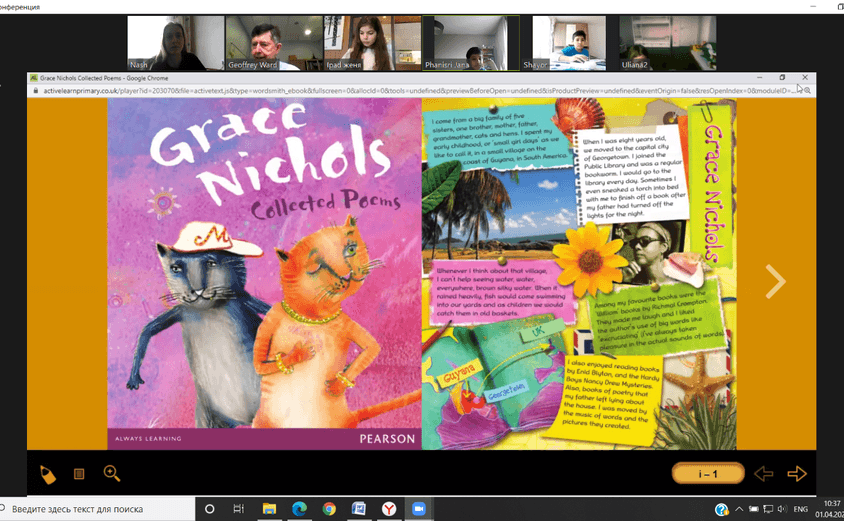Viewport: 844px width, 521px height.
Task: Open Zoom from the Windows taskbar
Action: (419, 509)
